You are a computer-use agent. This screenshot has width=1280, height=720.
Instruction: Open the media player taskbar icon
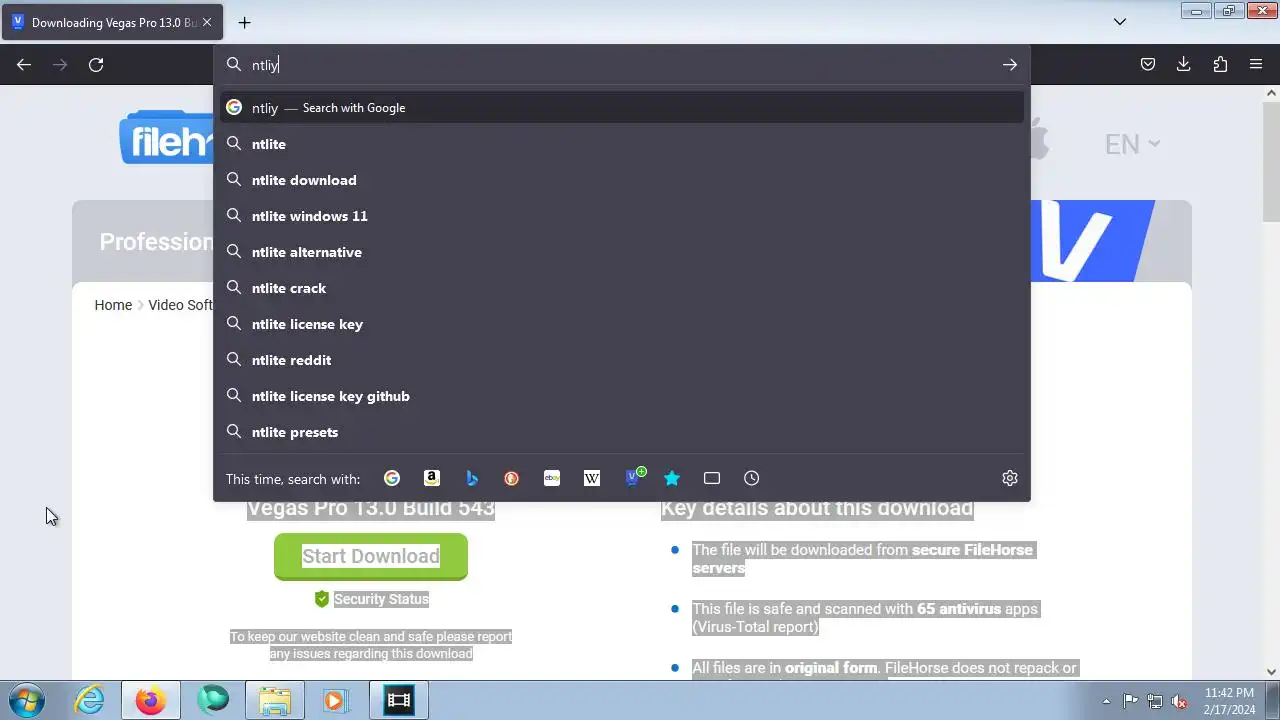(336, 701)
